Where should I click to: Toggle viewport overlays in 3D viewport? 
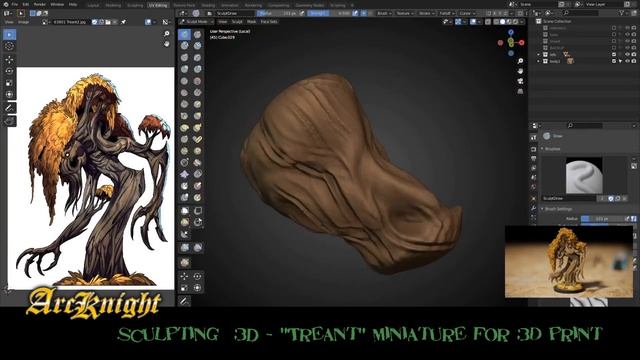click(473, 22)
